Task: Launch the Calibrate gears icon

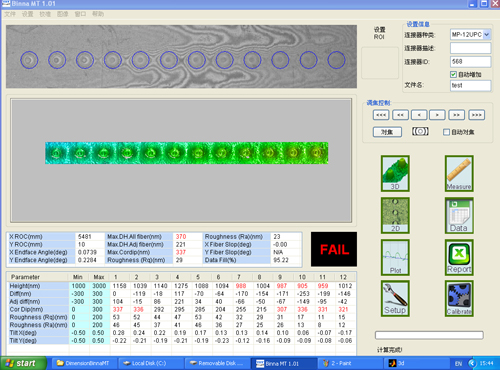Action: click(459, 298)
